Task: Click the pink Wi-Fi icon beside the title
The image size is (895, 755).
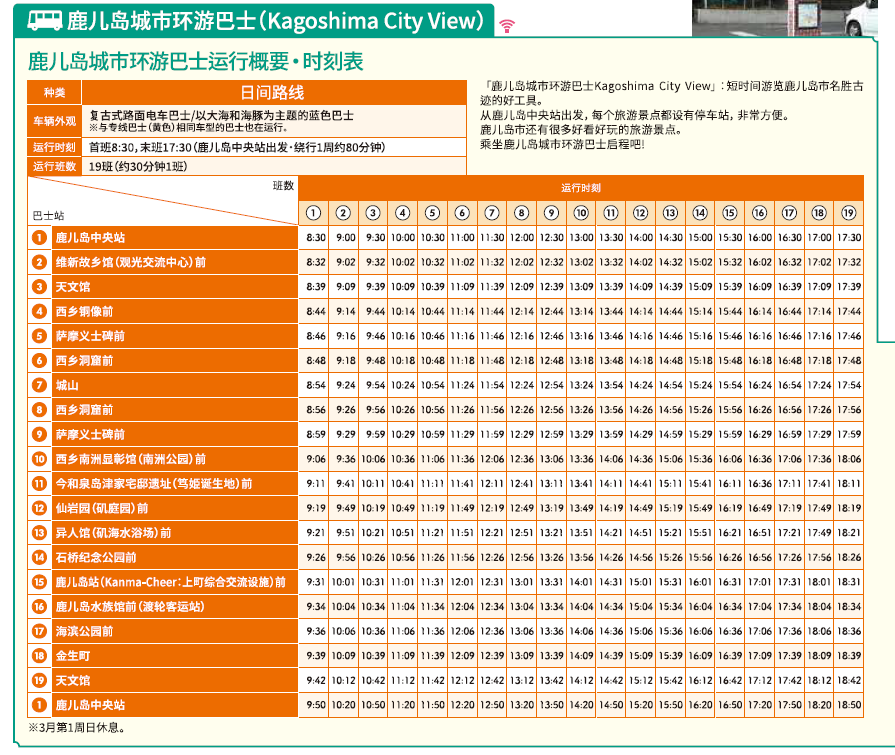Action: 507,25
